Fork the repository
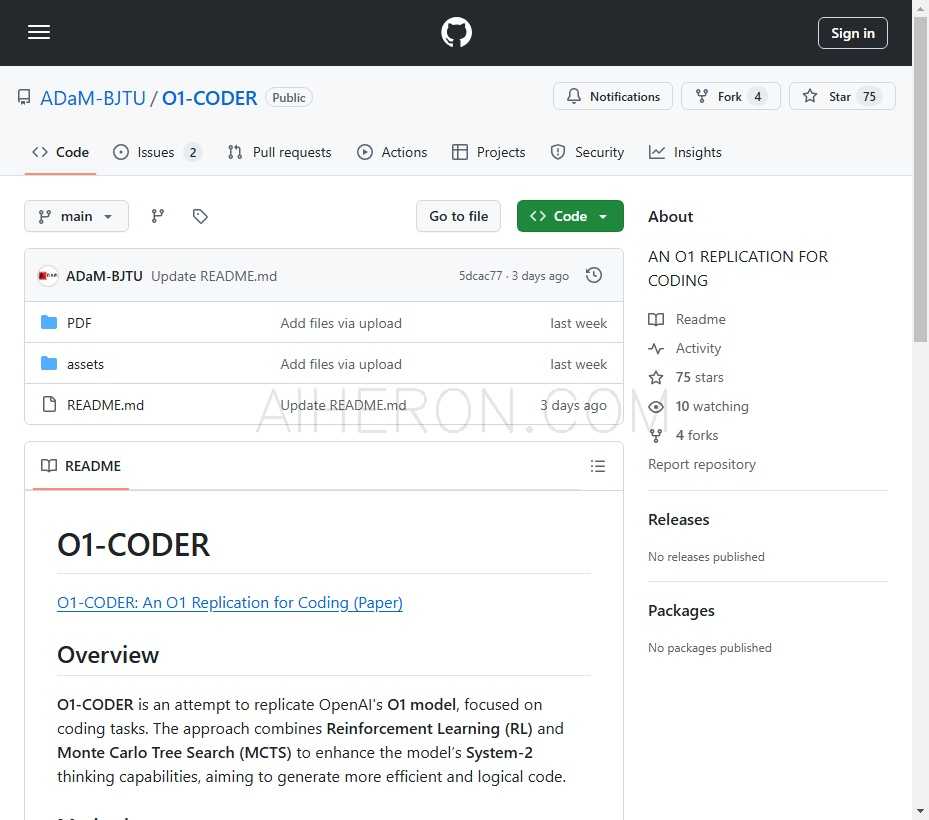 (731, 97)
